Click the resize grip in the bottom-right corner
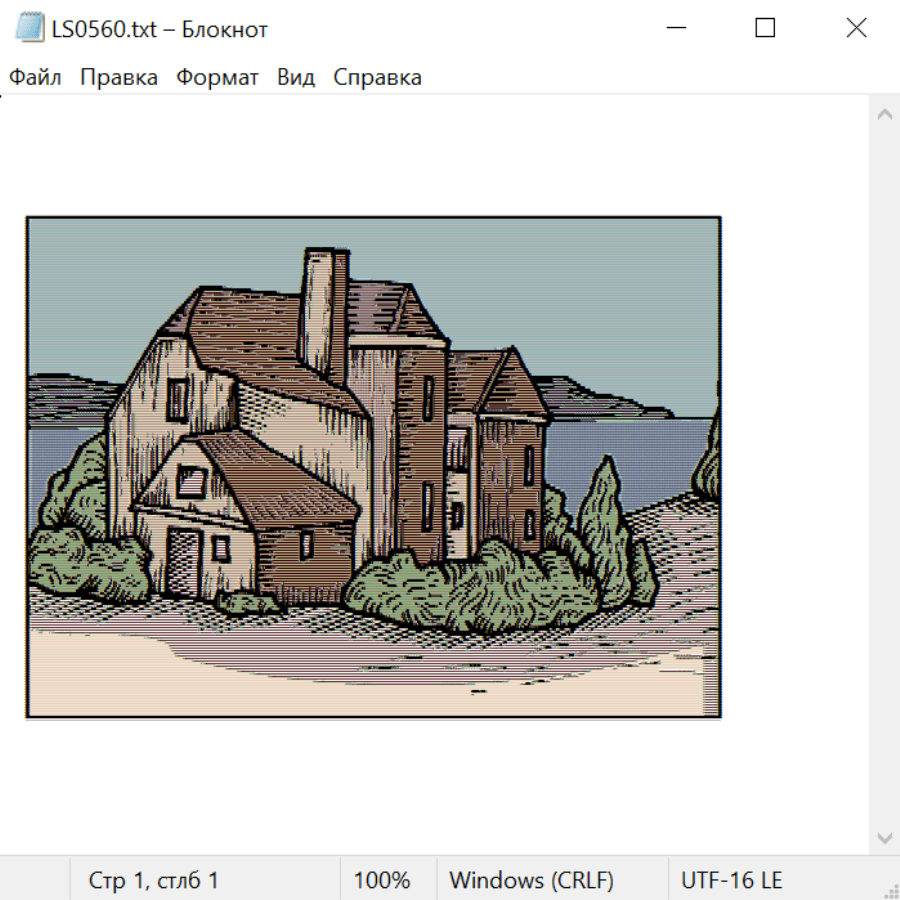Screen dimensions: 900x900 pos(890,890)
